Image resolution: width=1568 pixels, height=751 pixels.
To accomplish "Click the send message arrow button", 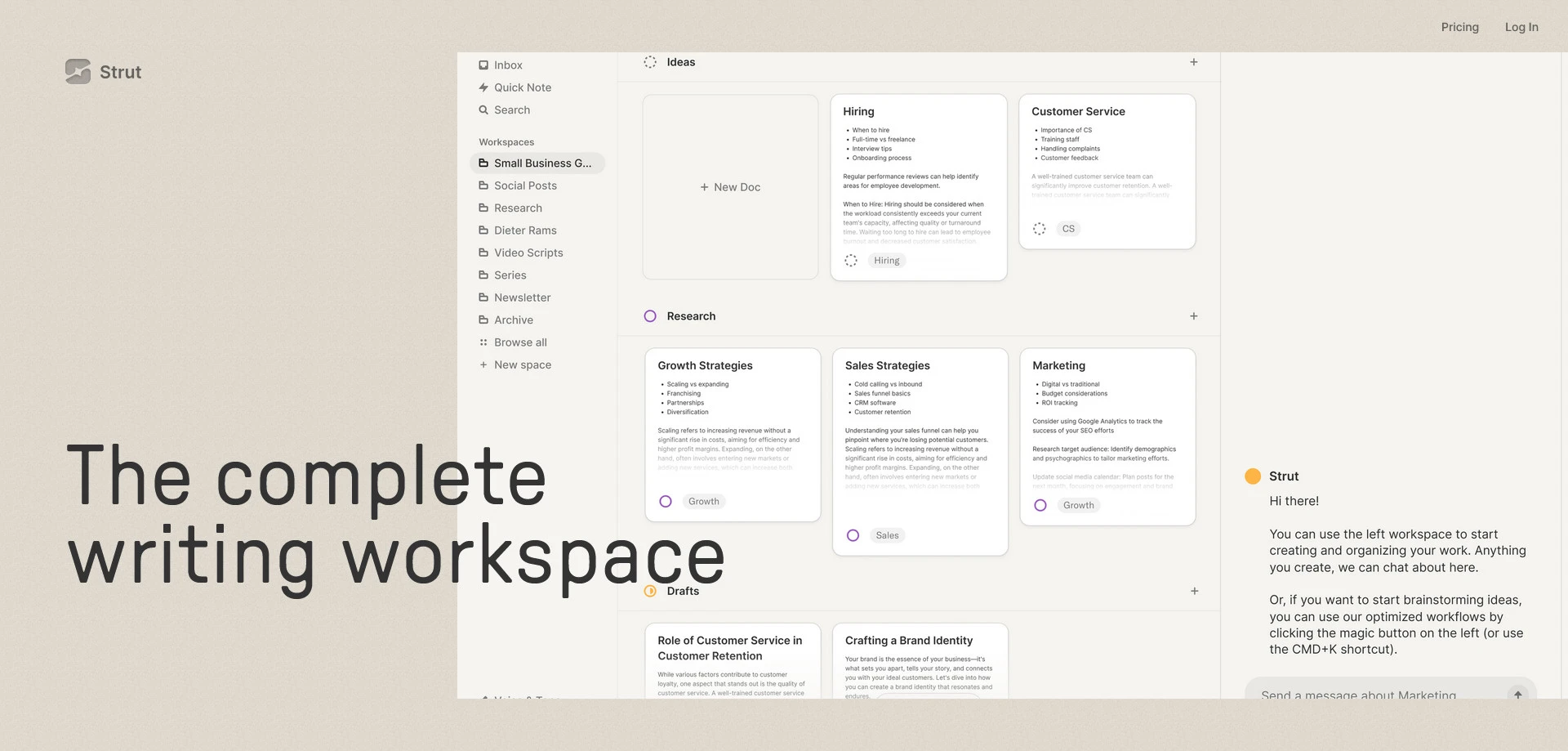I will point(1518,694).
